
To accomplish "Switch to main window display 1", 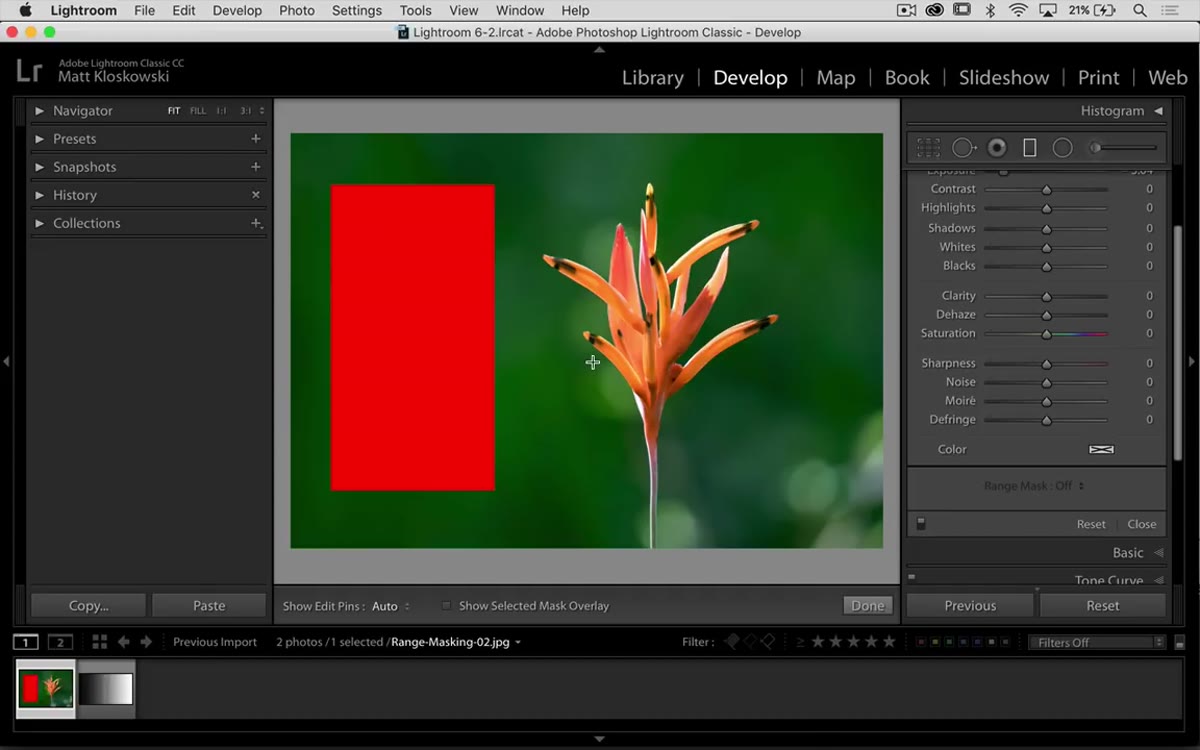I will click(x=26, y=642).
